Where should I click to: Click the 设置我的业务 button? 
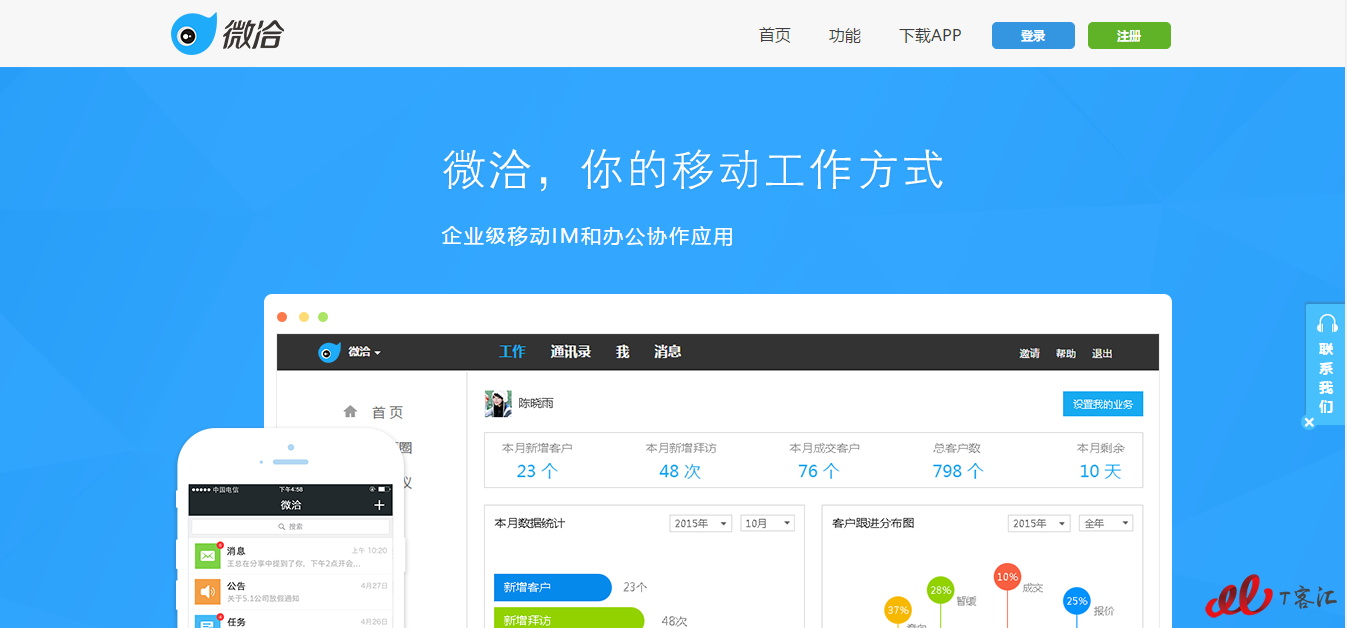pyautogui.click(x=1103, y=404)
